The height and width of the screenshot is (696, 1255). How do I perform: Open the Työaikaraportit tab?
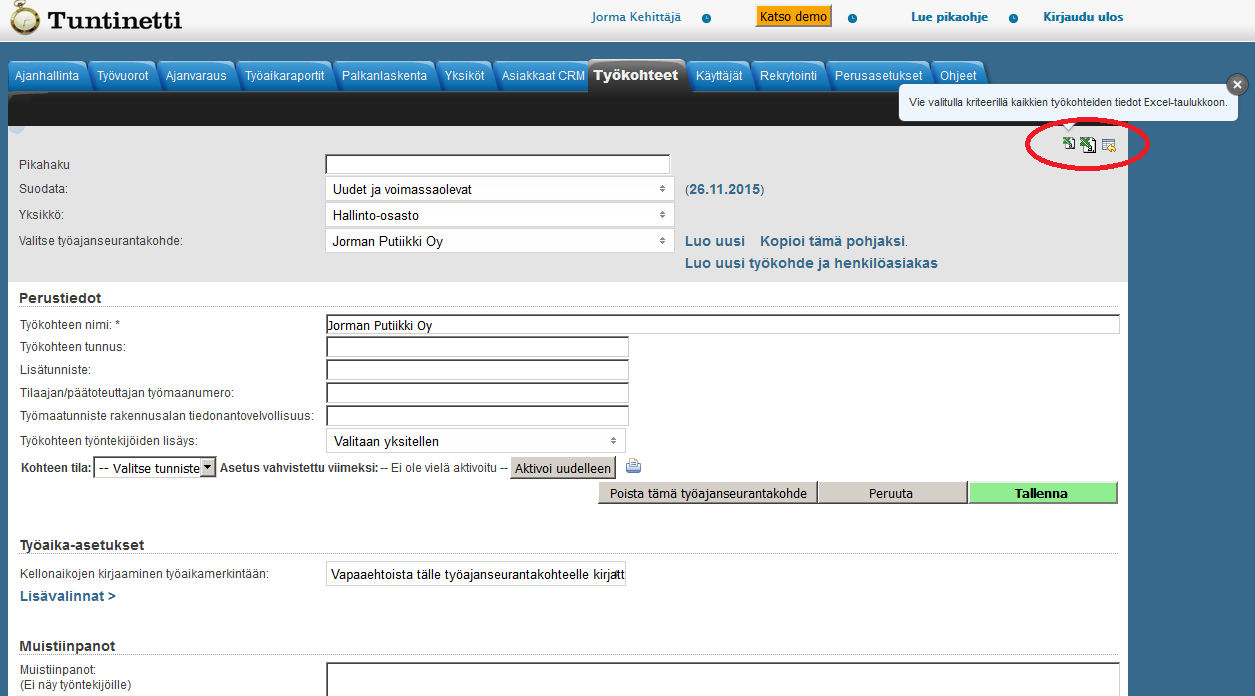284,76
